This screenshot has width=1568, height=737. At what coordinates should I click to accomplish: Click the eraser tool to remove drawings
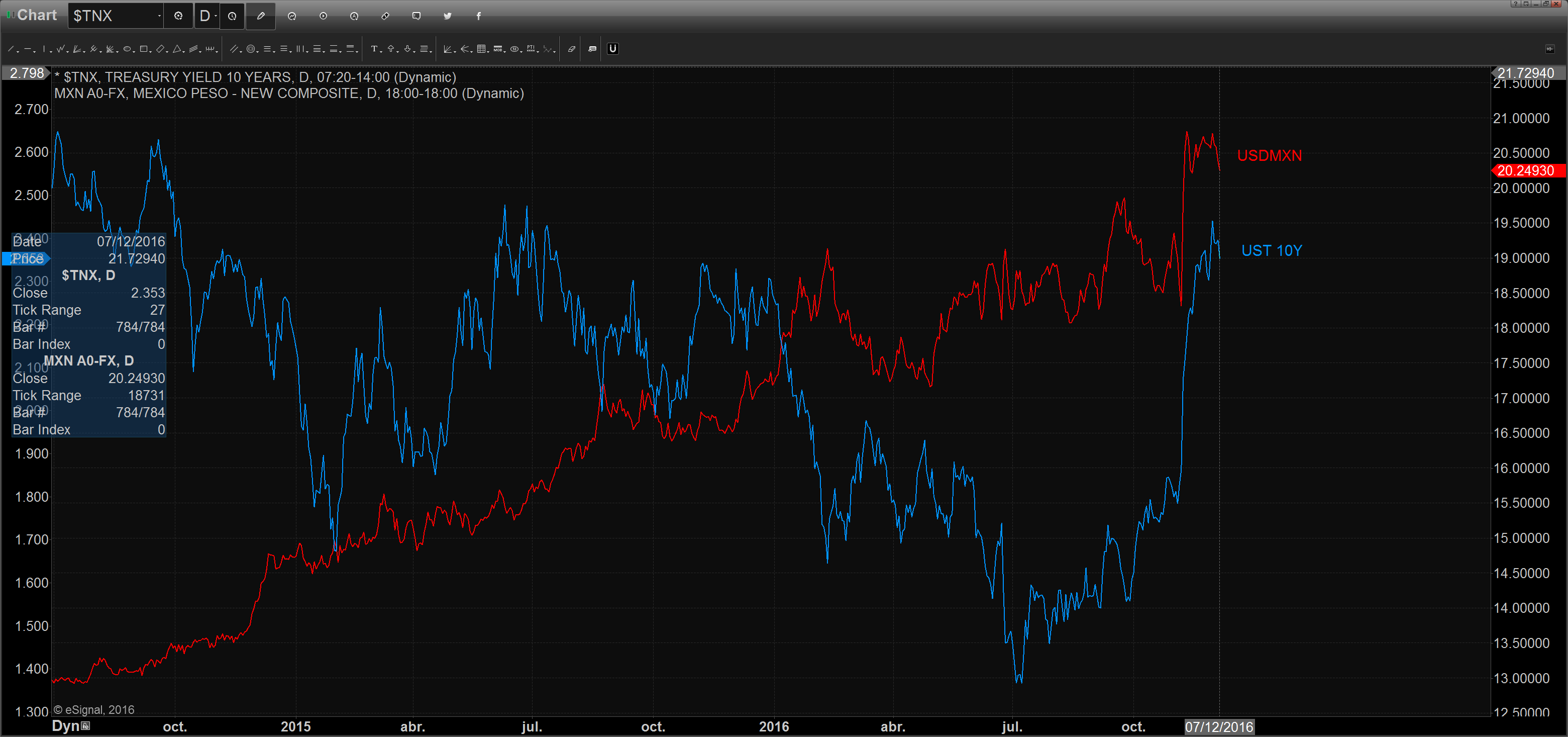572,49
